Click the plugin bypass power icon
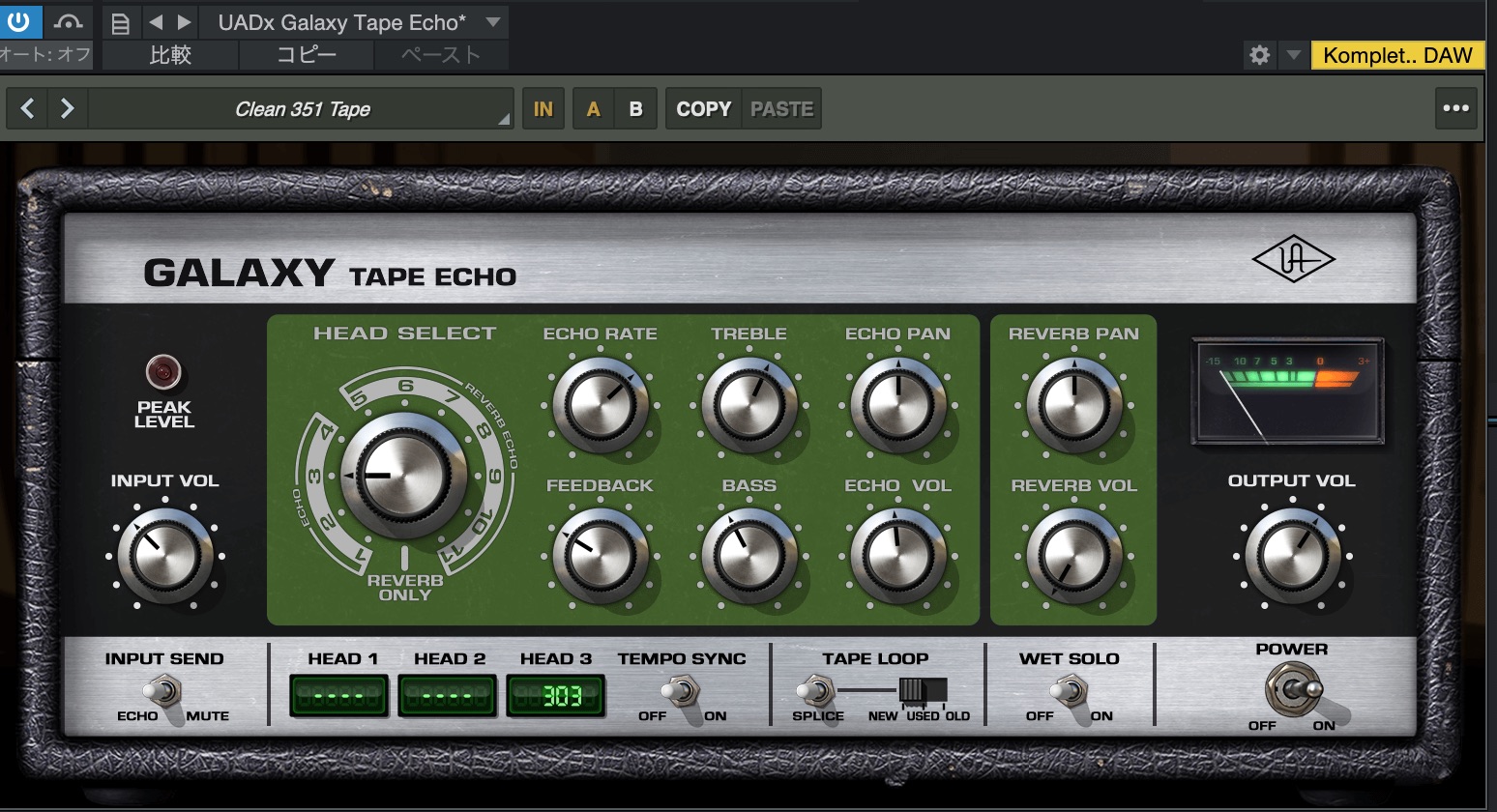The width and height of the screenshot is (1497, 812). click(x=18, y=21)
